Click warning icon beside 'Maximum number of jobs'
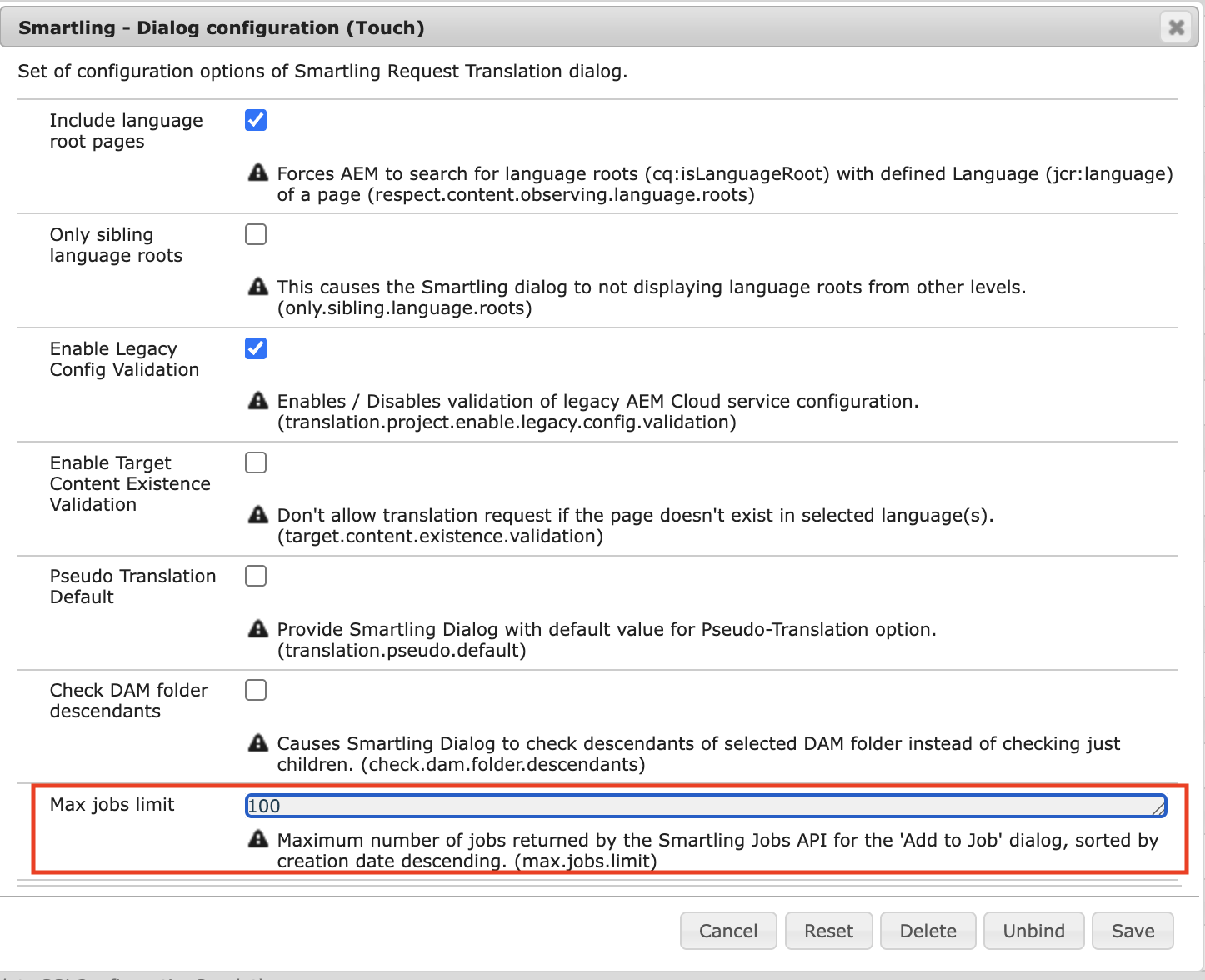 tap(258, 839)
